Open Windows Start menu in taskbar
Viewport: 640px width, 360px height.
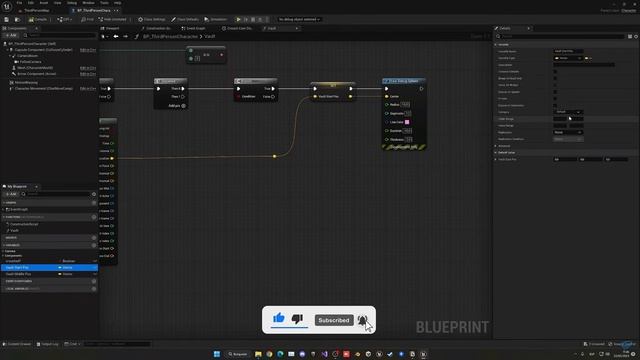click(x=217, y=354)
